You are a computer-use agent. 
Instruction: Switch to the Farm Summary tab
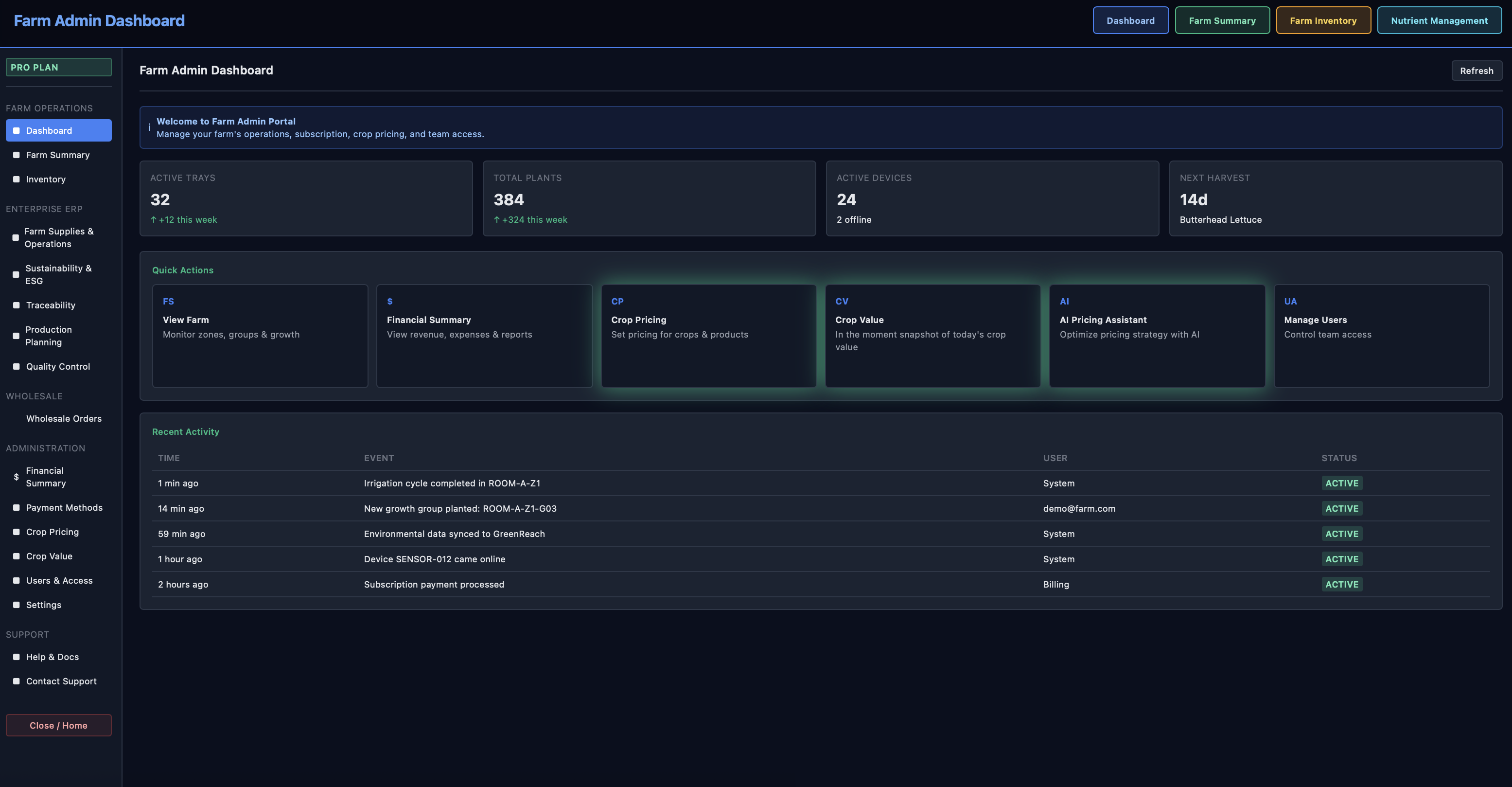pyautogui.click(x=1222, y=20)
